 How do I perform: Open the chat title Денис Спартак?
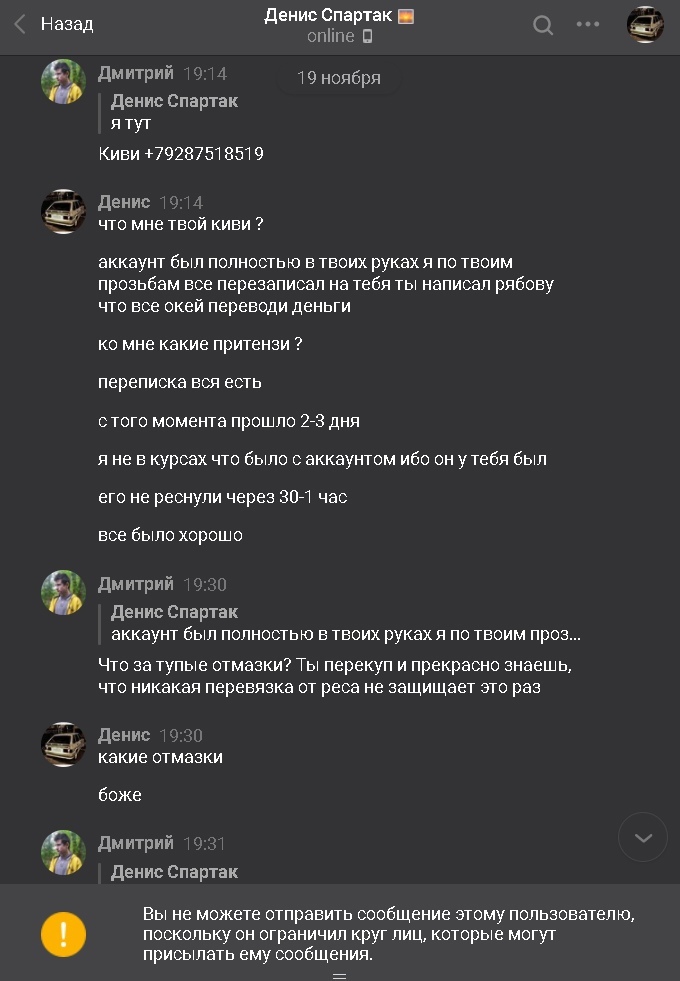(329, 15)
